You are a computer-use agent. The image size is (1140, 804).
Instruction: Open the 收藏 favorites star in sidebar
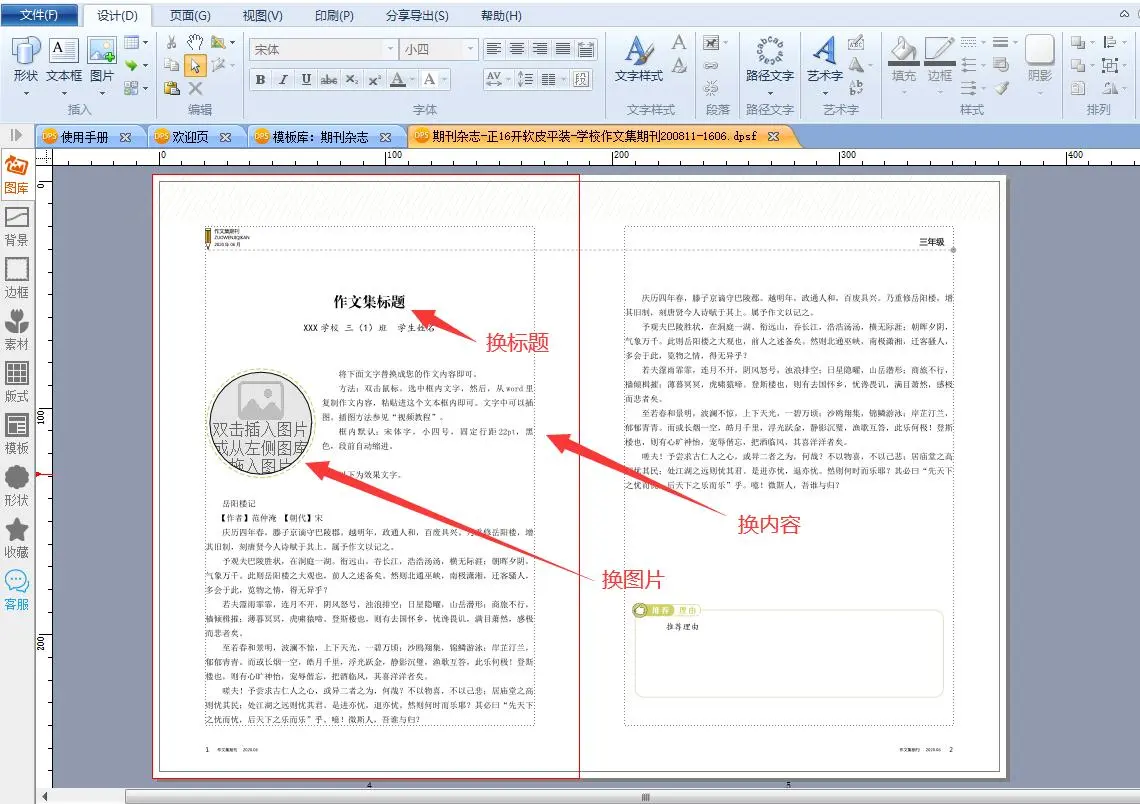click(17, 538)
